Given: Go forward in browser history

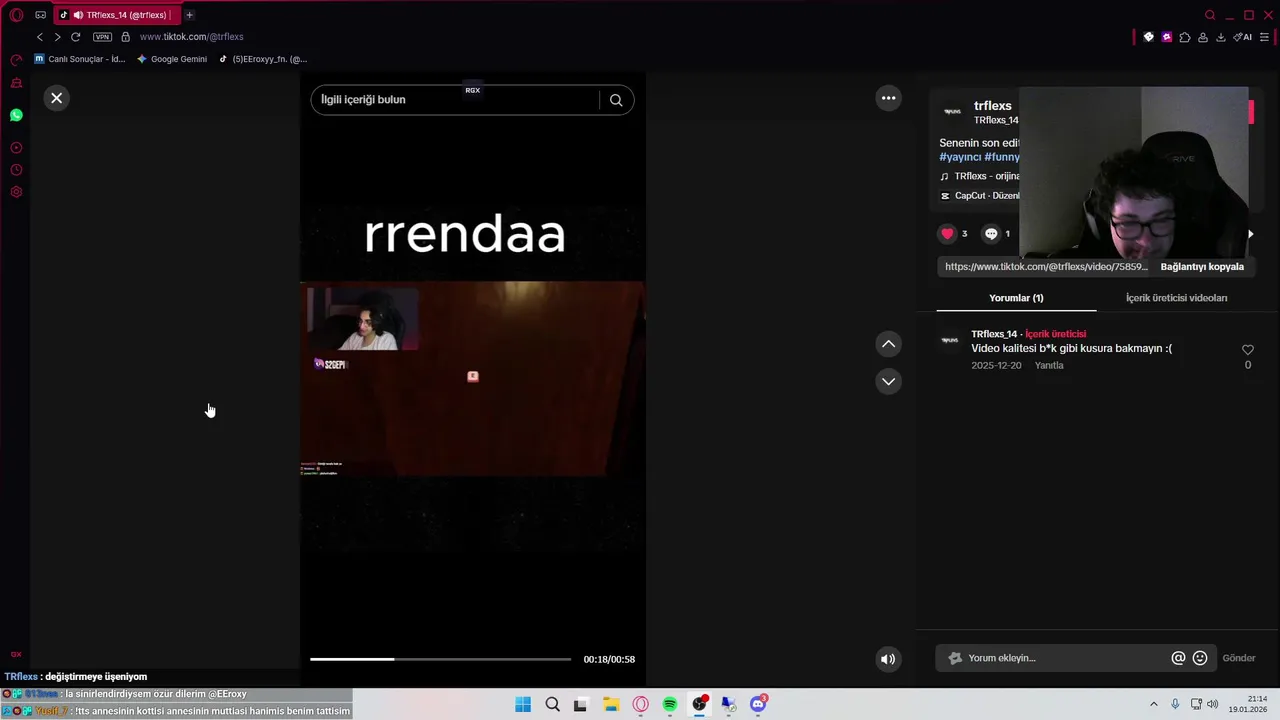Looking at the screenshot, I should tap(57, 37).
